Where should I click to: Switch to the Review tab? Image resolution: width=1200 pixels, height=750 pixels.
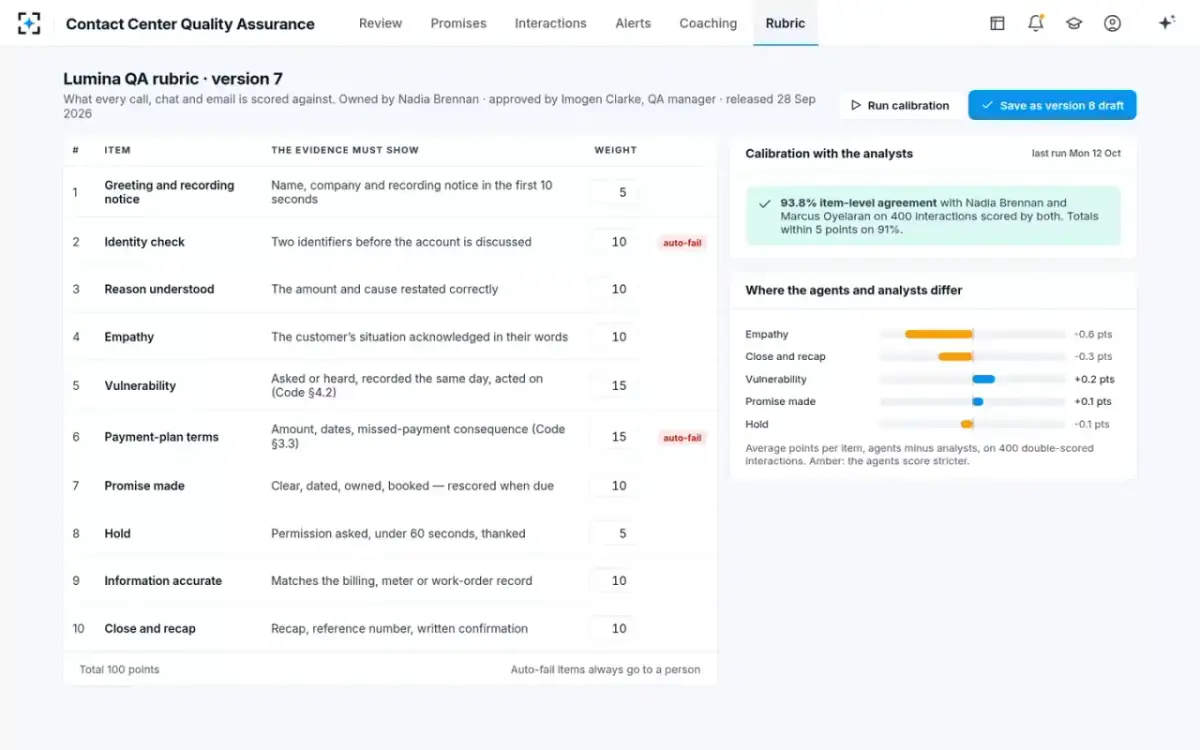tap(380, 23)
